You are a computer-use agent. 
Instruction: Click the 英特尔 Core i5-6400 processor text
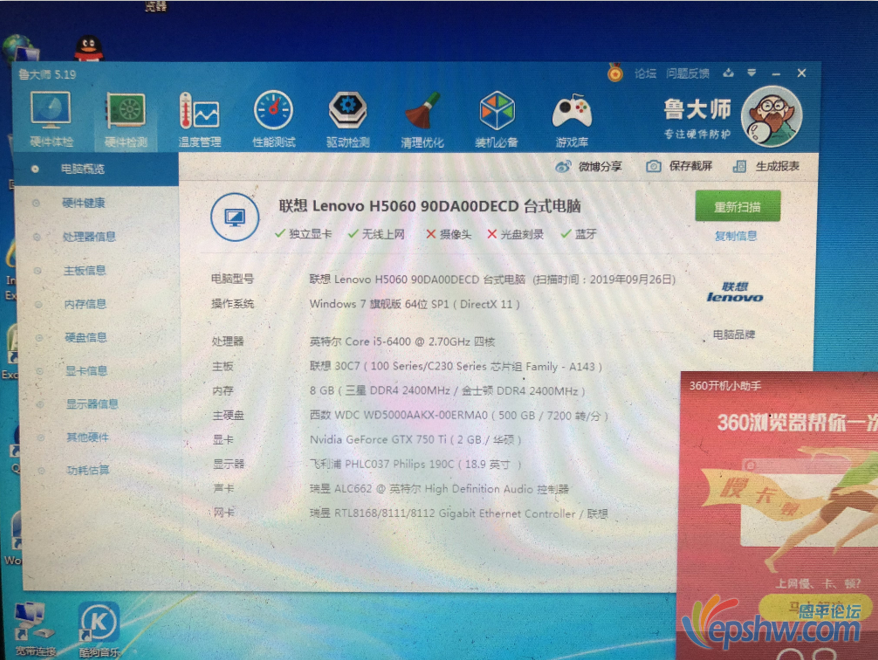(402, 341)
